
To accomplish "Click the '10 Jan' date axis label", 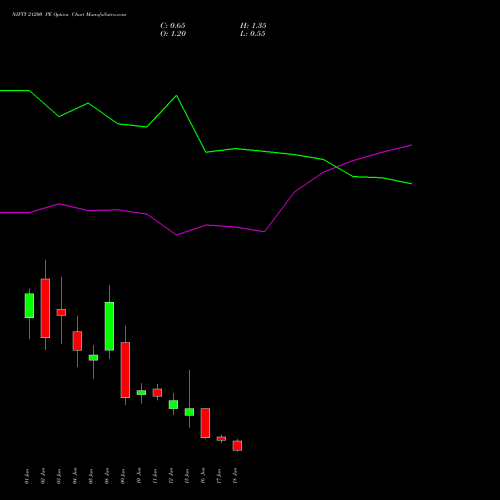I will [139, 476].
